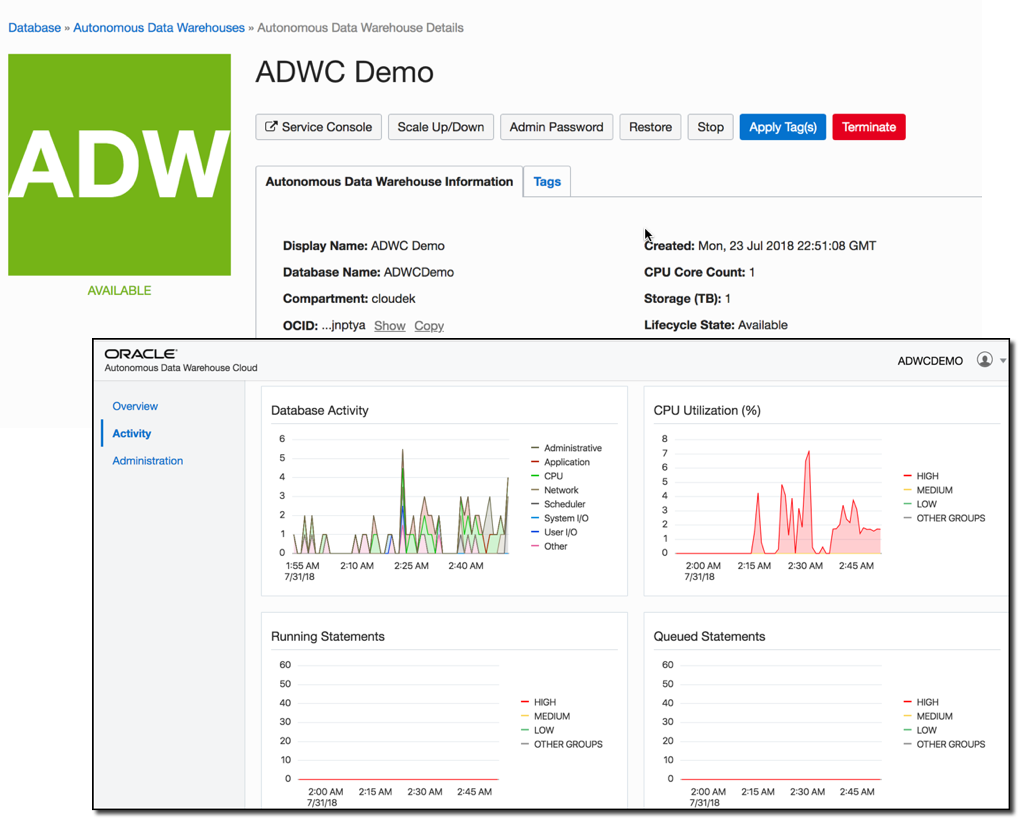The image size is (1018, 818).
Task: Terminate the data warehouse
Action: pos(868,127)
